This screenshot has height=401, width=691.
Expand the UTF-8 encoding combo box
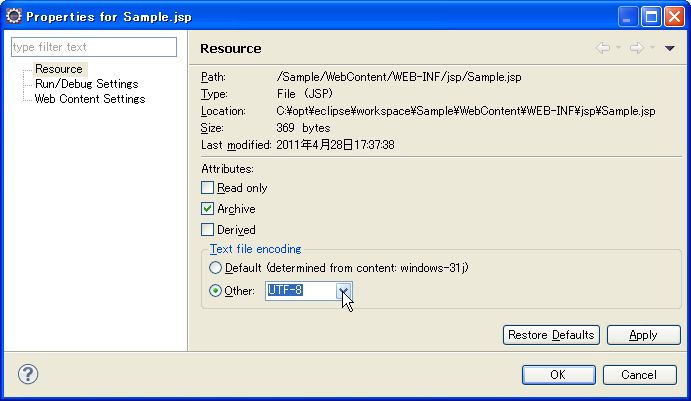(x=343, y=291)
